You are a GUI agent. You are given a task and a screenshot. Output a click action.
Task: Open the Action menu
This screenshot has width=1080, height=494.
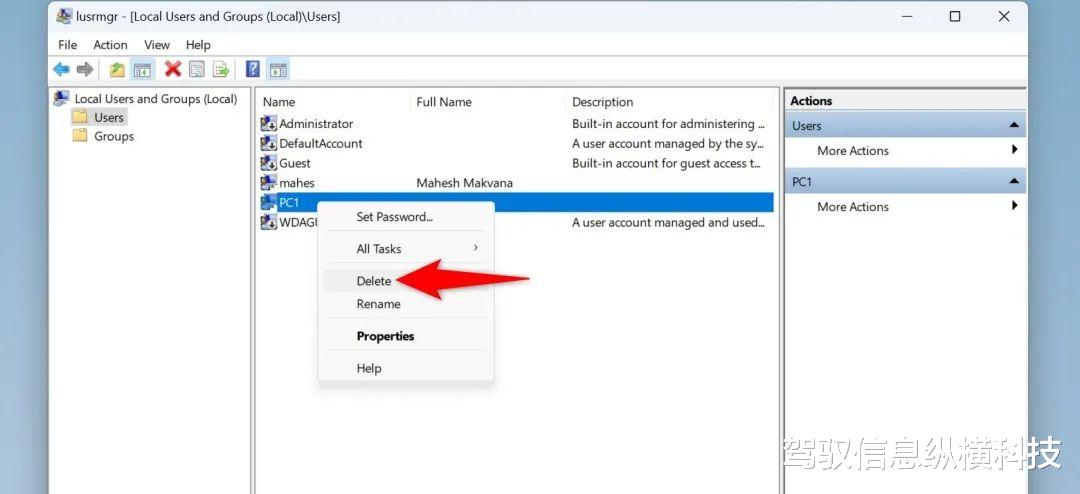pyautogui.click(x=110, y=45)
